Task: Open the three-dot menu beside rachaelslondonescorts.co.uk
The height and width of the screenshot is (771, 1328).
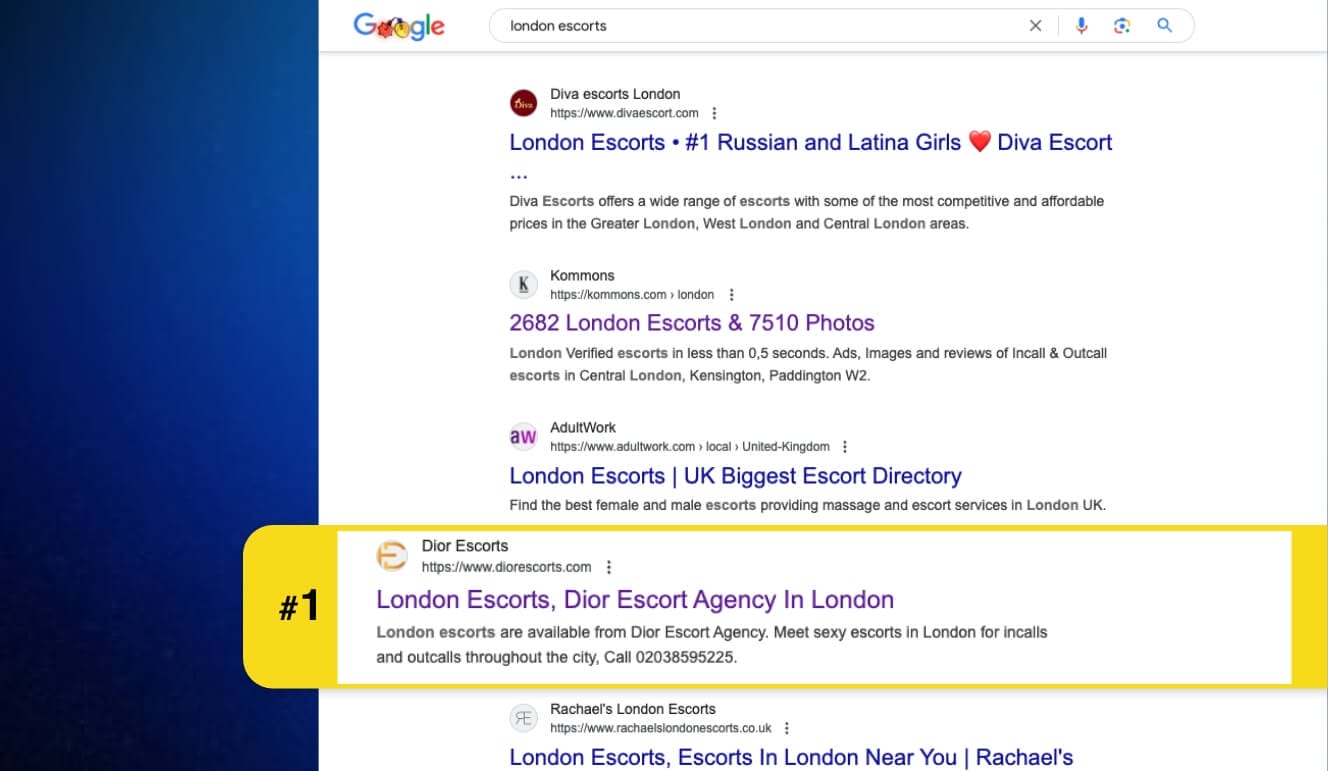Action: tap(787, 729)
